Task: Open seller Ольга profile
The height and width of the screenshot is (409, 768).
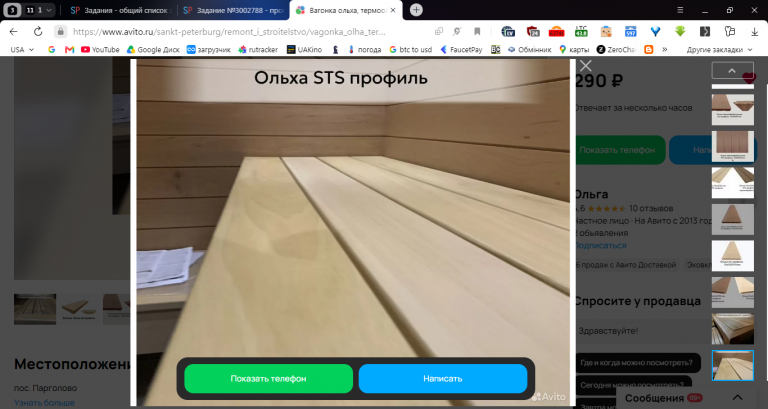Action: pyautogui.click(x=592, y=194)
